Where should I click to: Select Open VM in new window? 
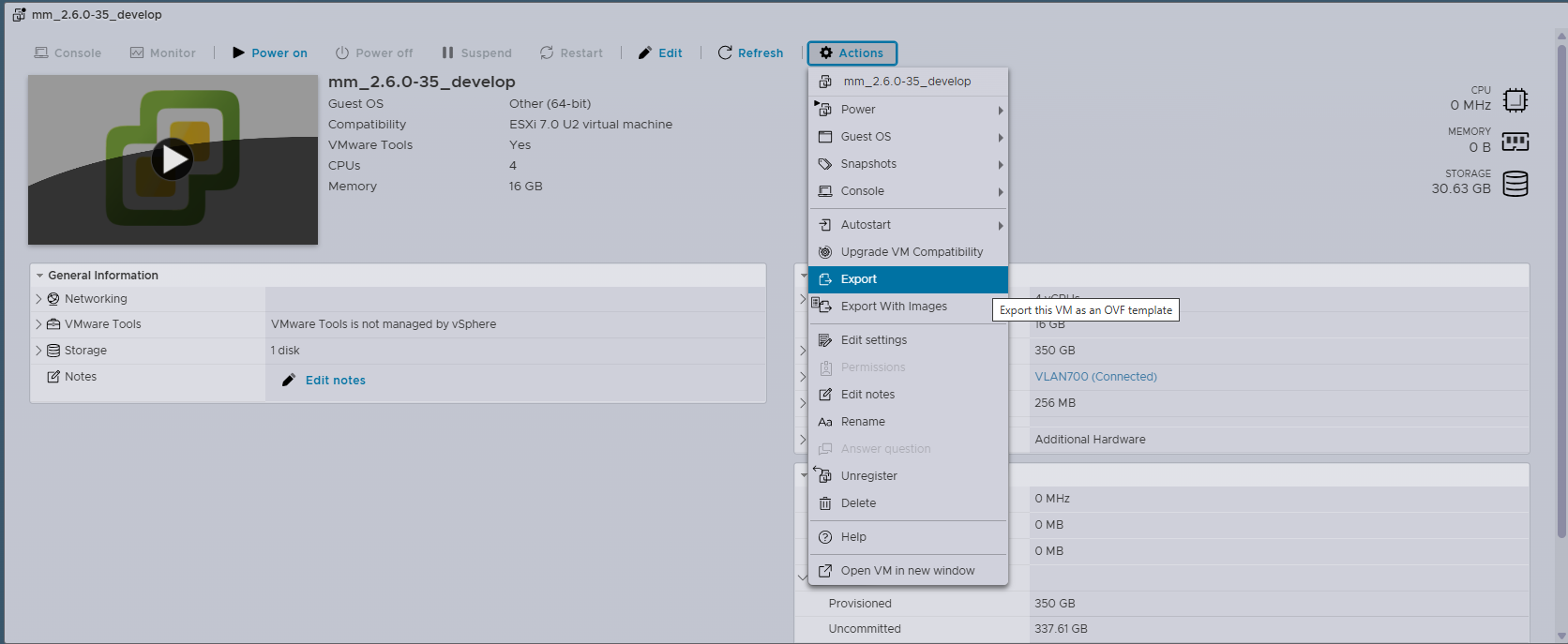908,571
